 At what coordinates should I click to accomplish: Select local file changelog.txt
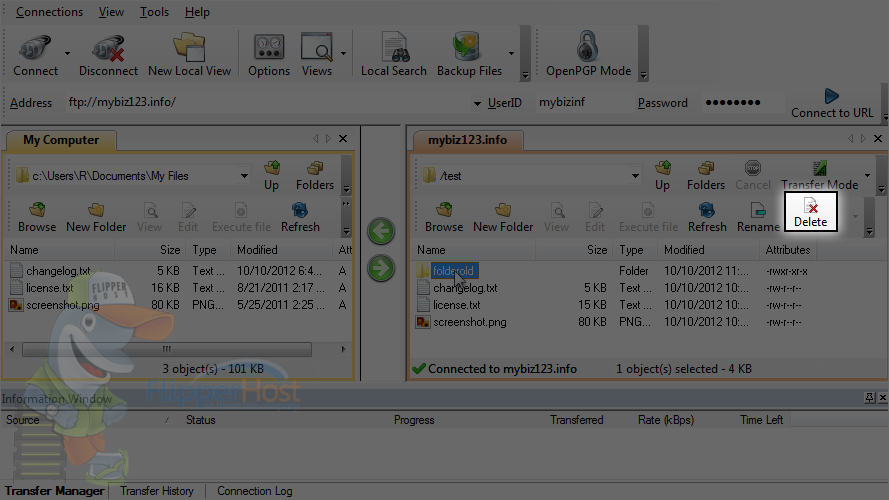[58, 271]
